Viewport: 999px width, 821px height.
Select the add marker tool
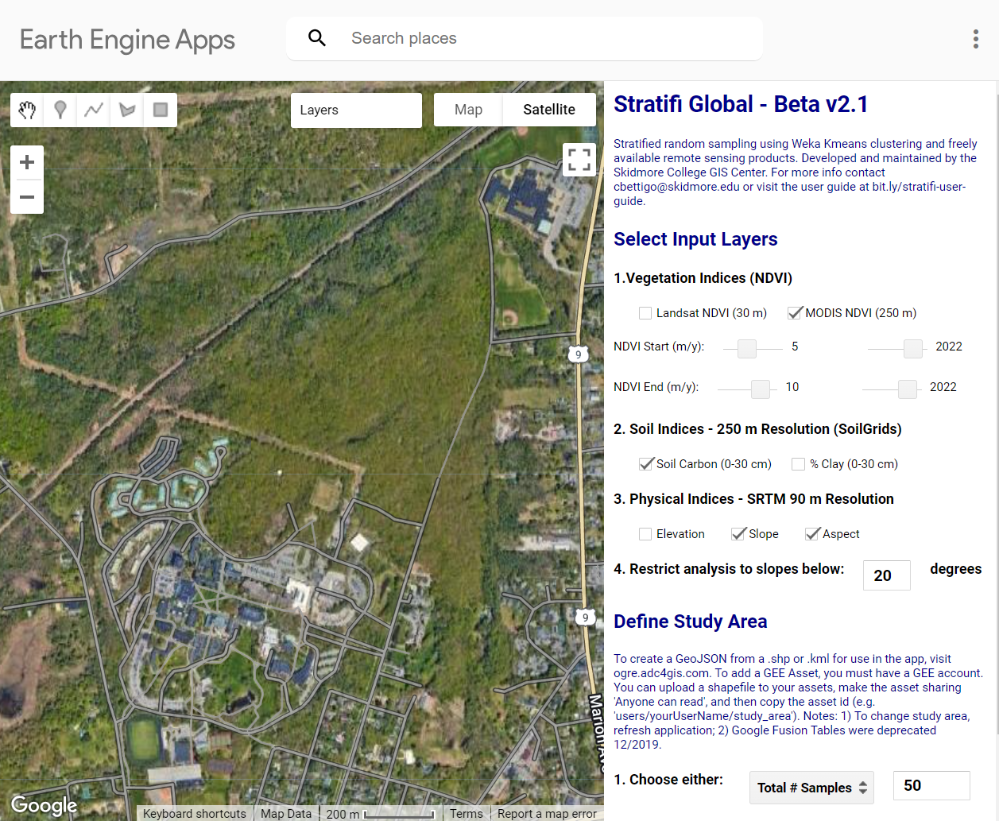point(61,110)
